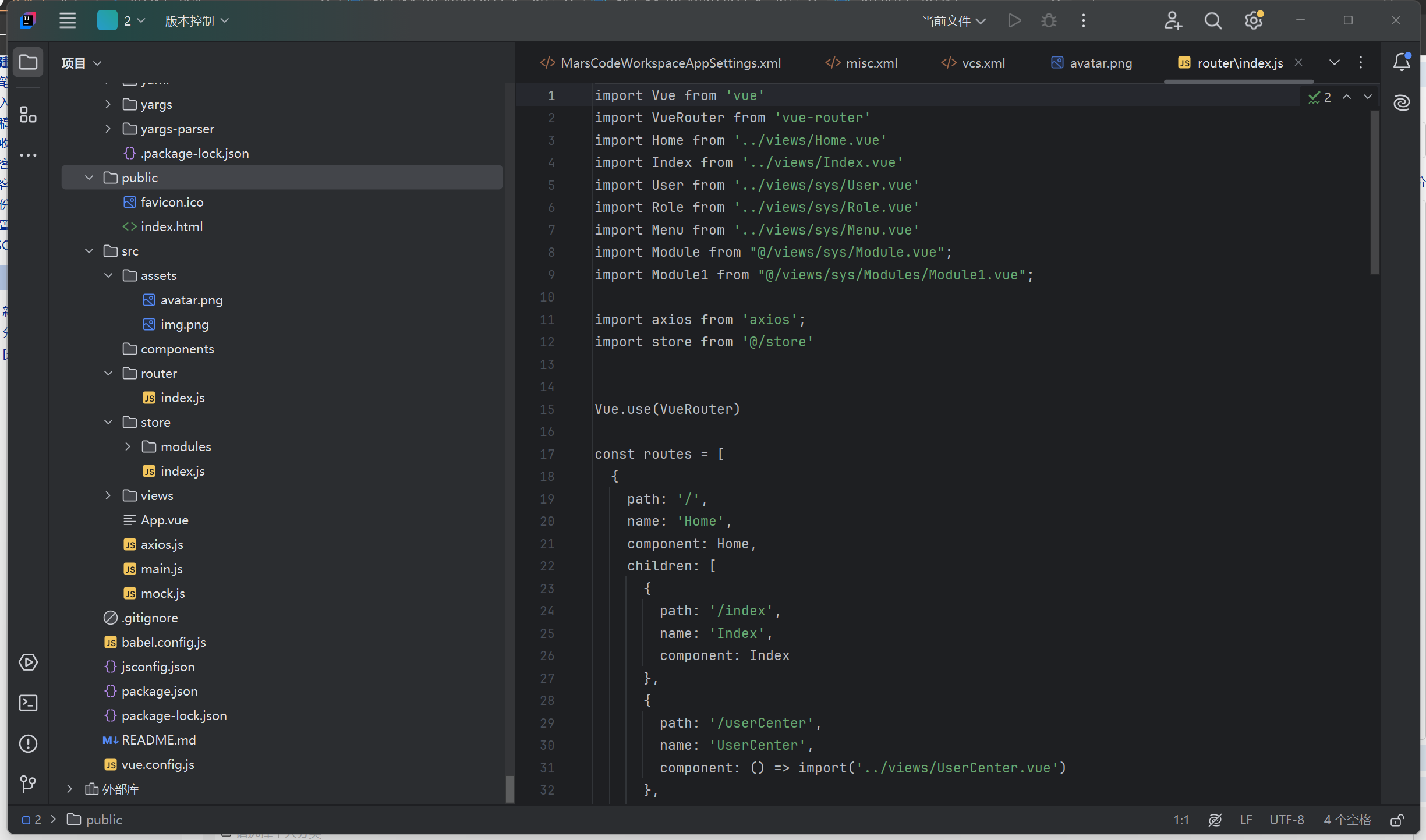Screen dimensions: 1426x840
Task: Toggle the Project tool window folder icon
Action: [x=28, y=62]
